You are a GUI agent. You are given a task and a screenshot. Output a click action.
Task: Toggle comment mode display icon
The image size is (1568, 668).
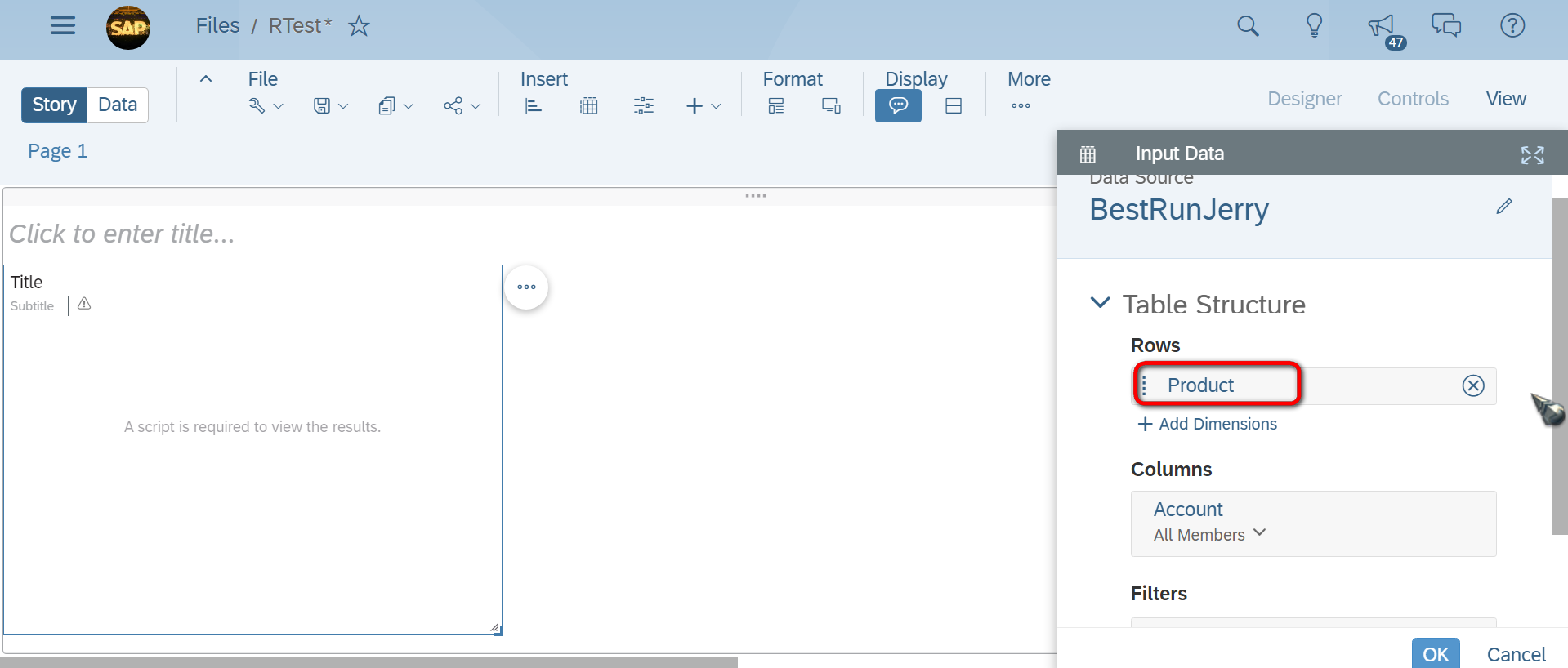coord(898,105)
